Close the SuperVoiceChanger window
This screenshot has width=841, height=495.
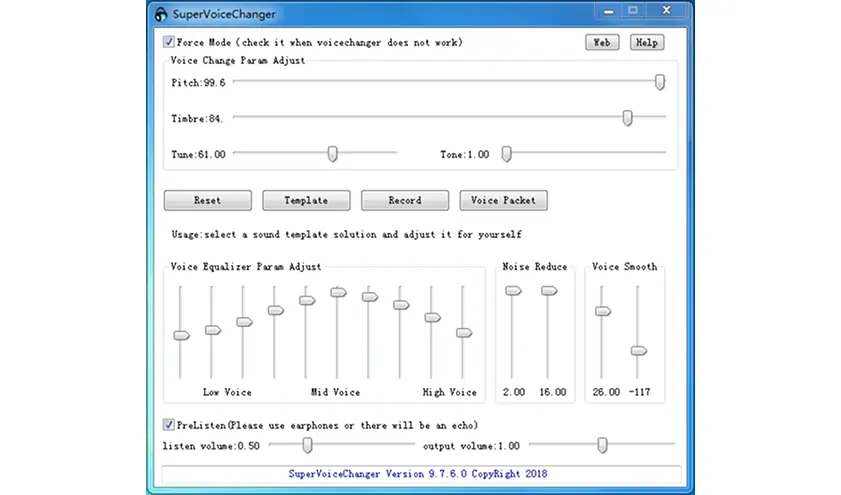point(667,10)
